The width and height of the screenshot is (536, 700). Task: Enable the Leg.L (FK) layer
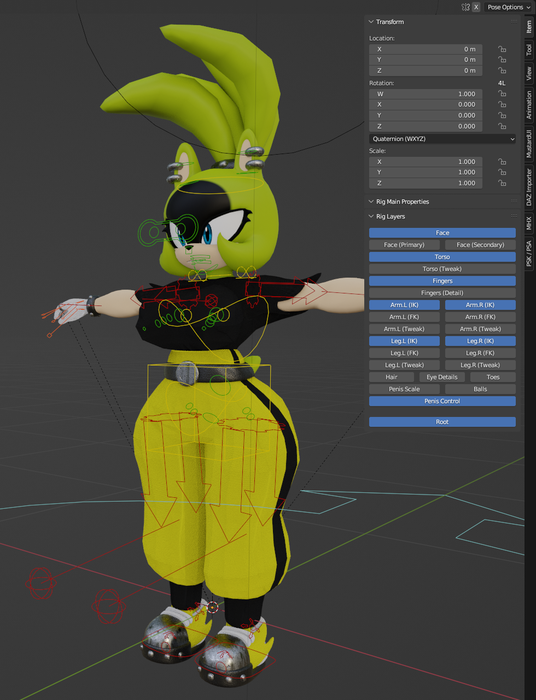pyautogui.click(x=404, y=353)
